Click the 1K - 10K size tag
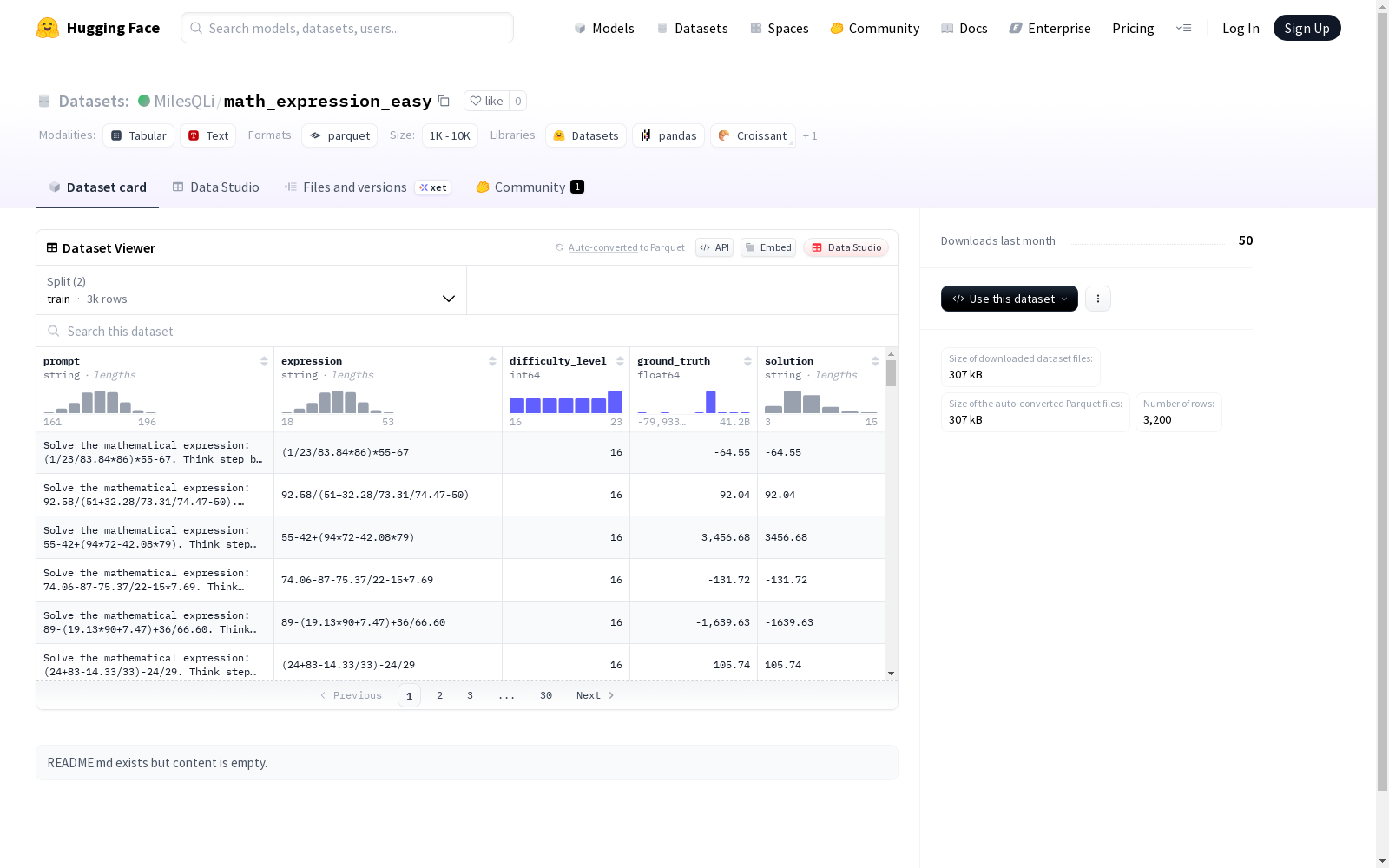1389x868 pixels. point(450,135)
